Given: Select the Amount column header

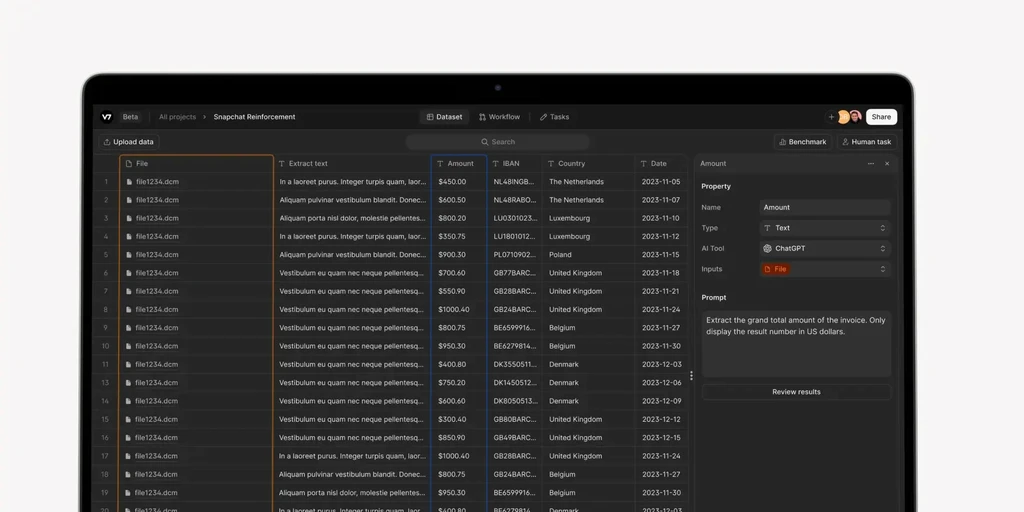Looking at the screenshot, I should point(458,164).
